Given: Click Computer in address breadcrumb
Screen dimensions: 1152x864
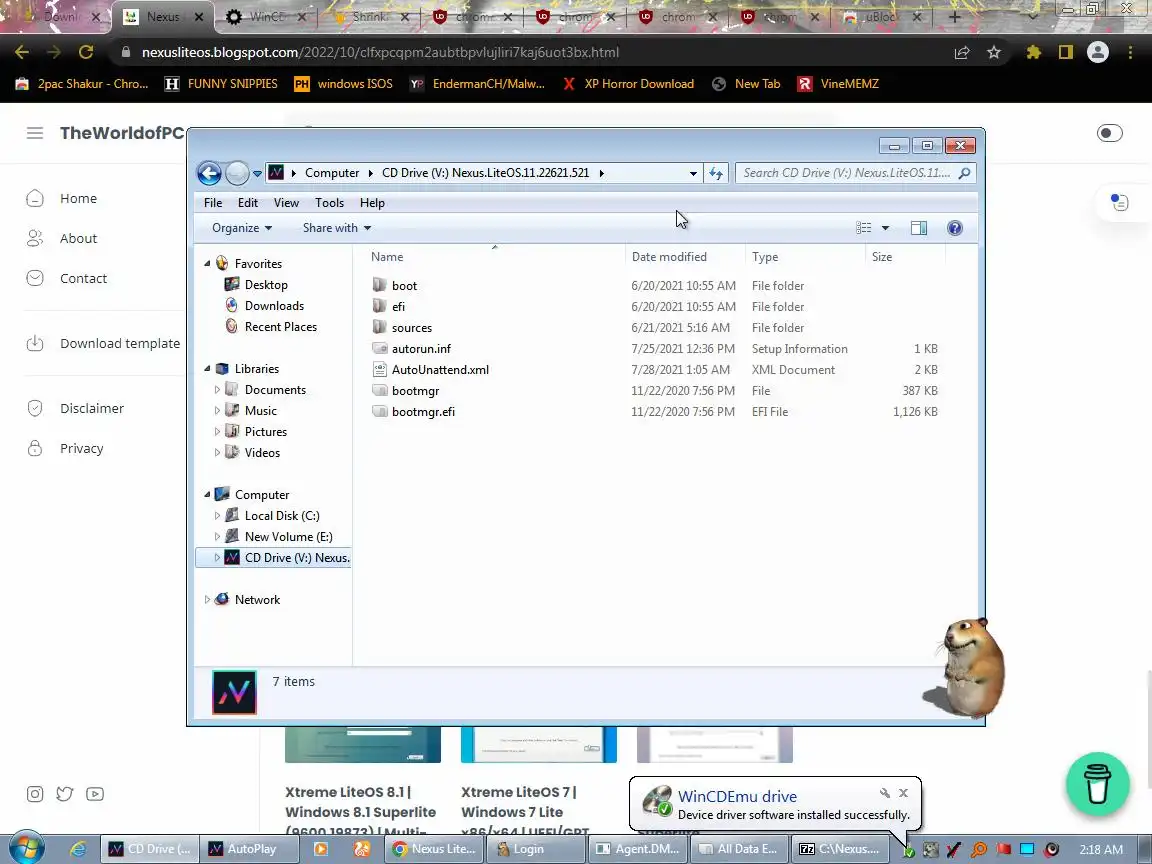Looking at the screenshot, I should click(332, 173).
